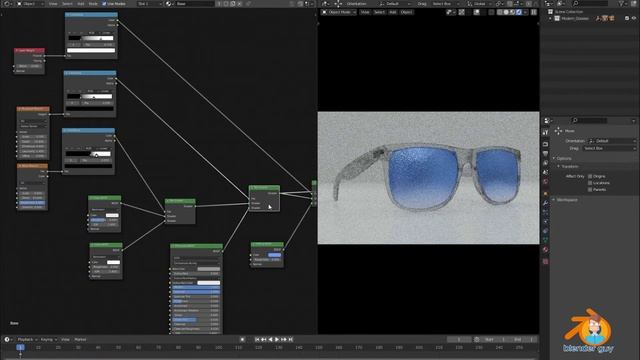The image size is (640, 360).
Task: Open the 3D viewport Select menu
Action: click(379, 12)
